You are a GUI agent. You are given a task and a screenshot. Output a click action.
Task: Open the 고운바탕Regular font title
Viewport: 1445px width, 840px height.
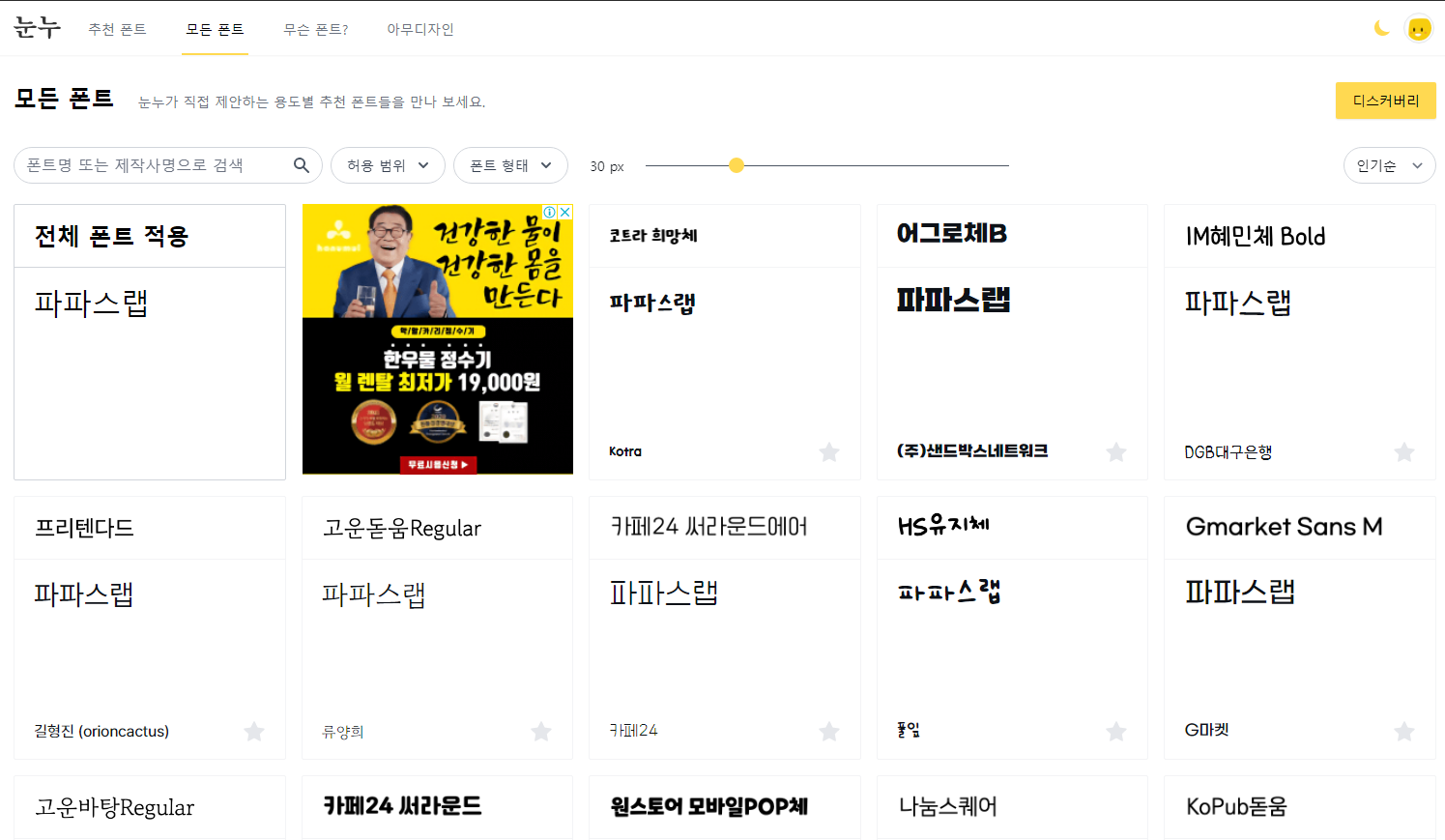(x=115, y=807)
